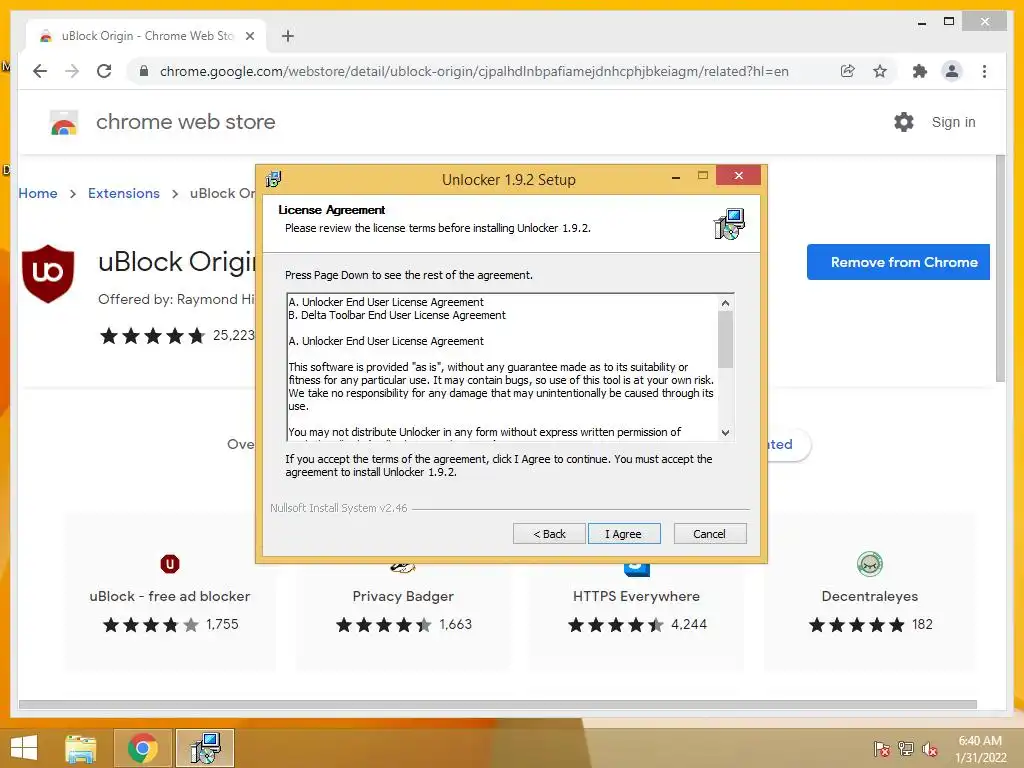Click the chrome web store logo
Viewport: 1024px width, 768px height.
(x=64, y=122)
